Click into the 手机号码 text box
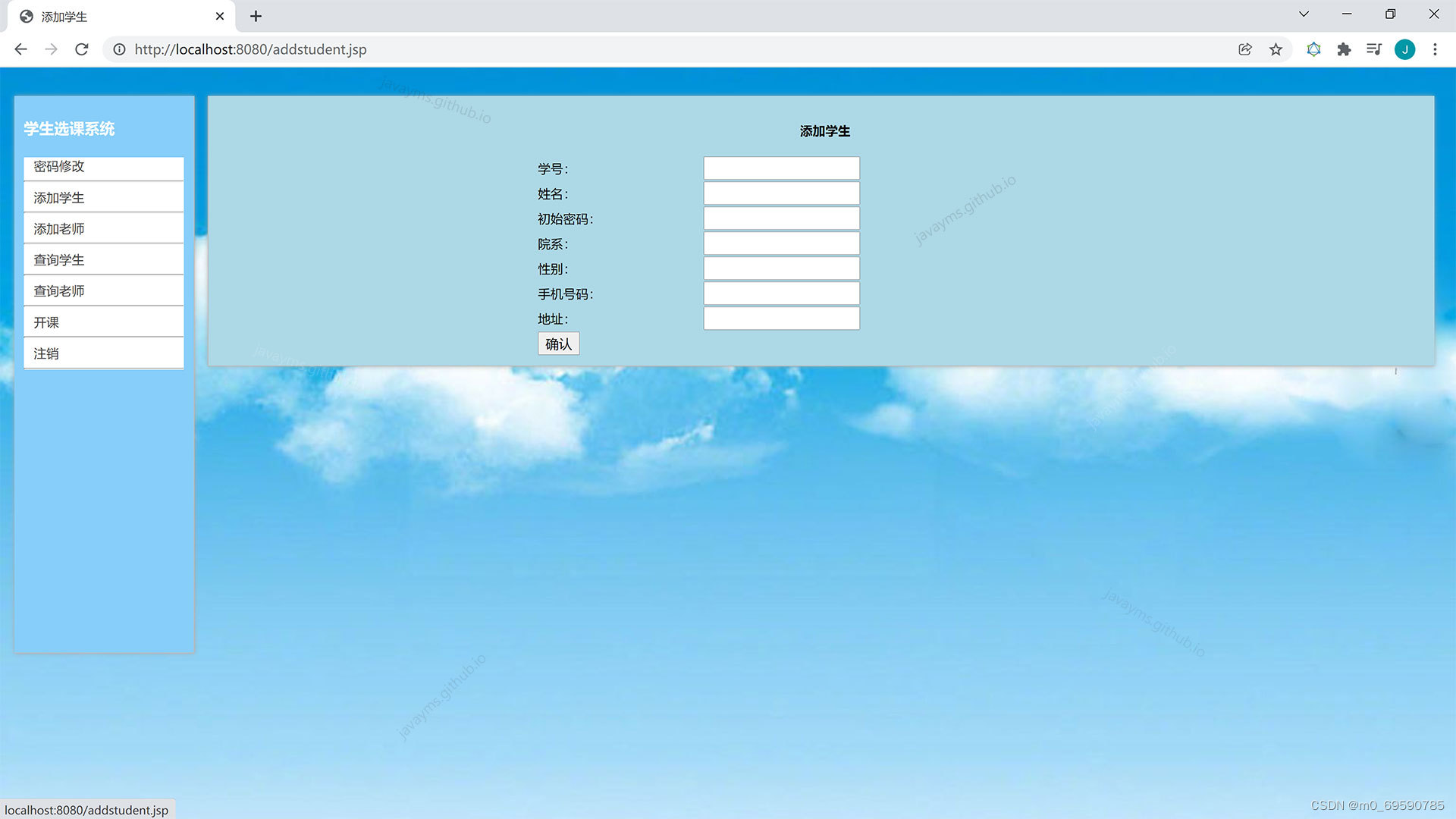Viewport: 1456px width, 819px height. click(x=781, y=293)
